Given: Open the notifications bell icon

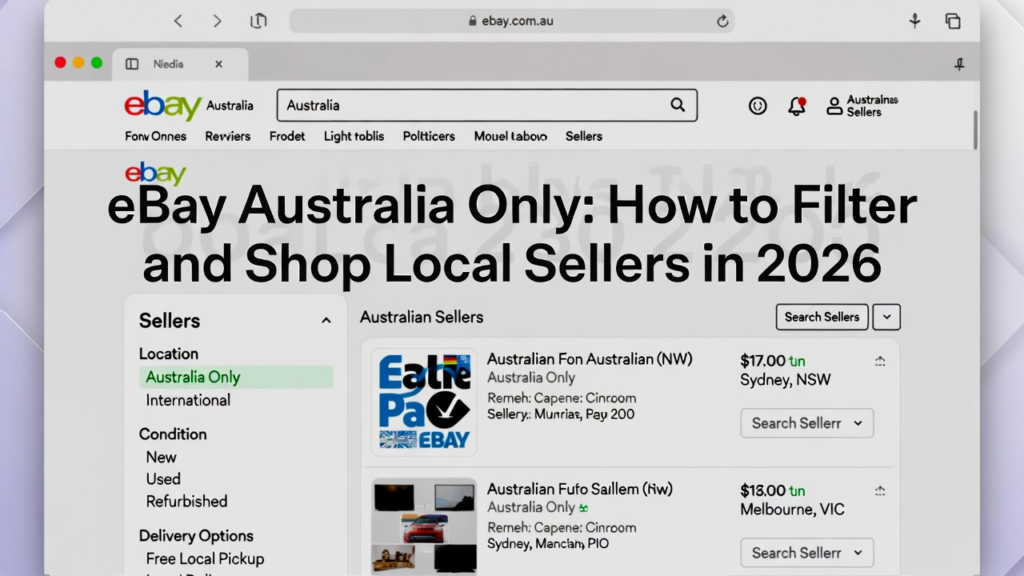Looking at the screenshot, I should (x=797, y=105).
